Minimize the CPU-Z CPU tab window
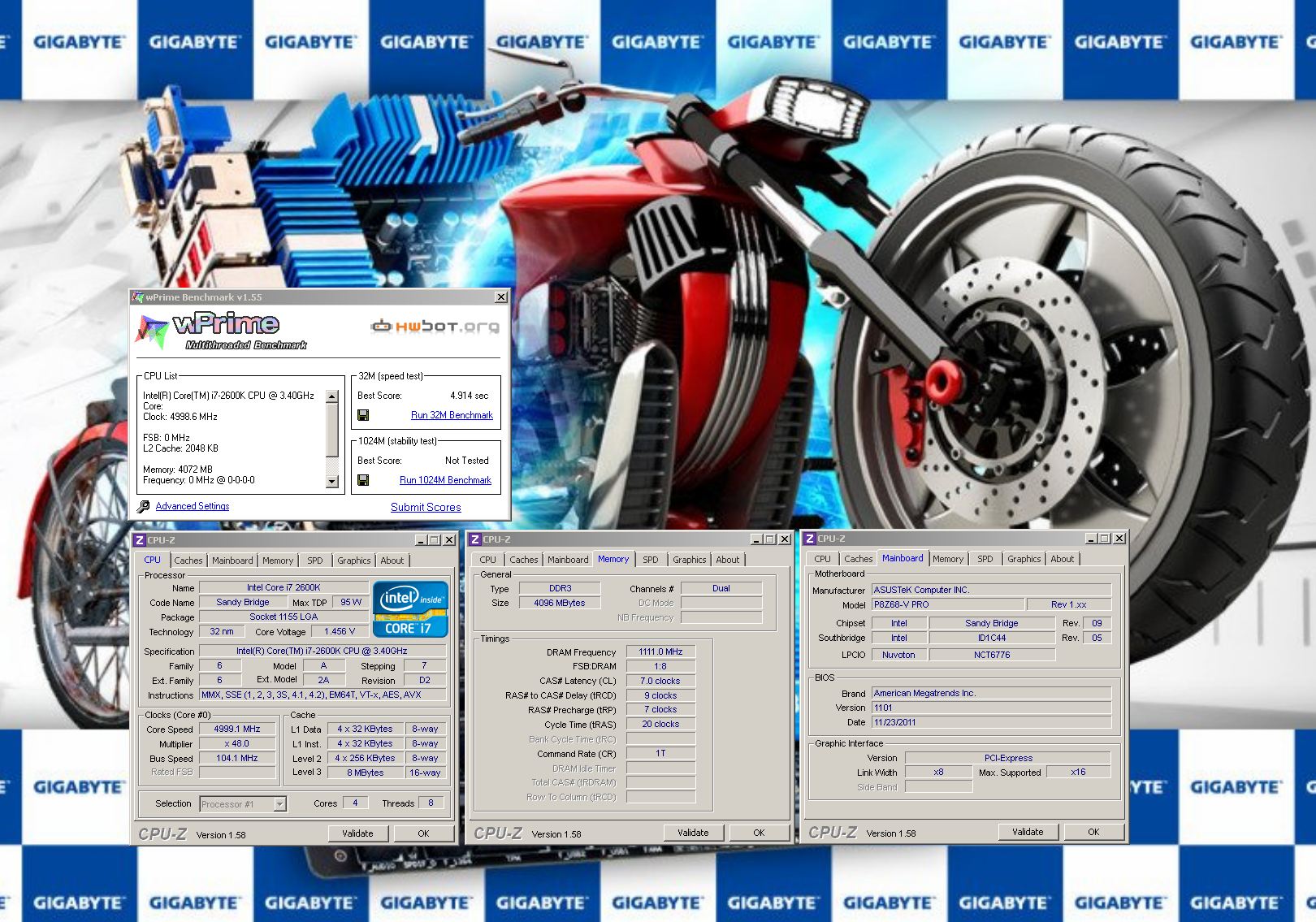 [422, 540]
